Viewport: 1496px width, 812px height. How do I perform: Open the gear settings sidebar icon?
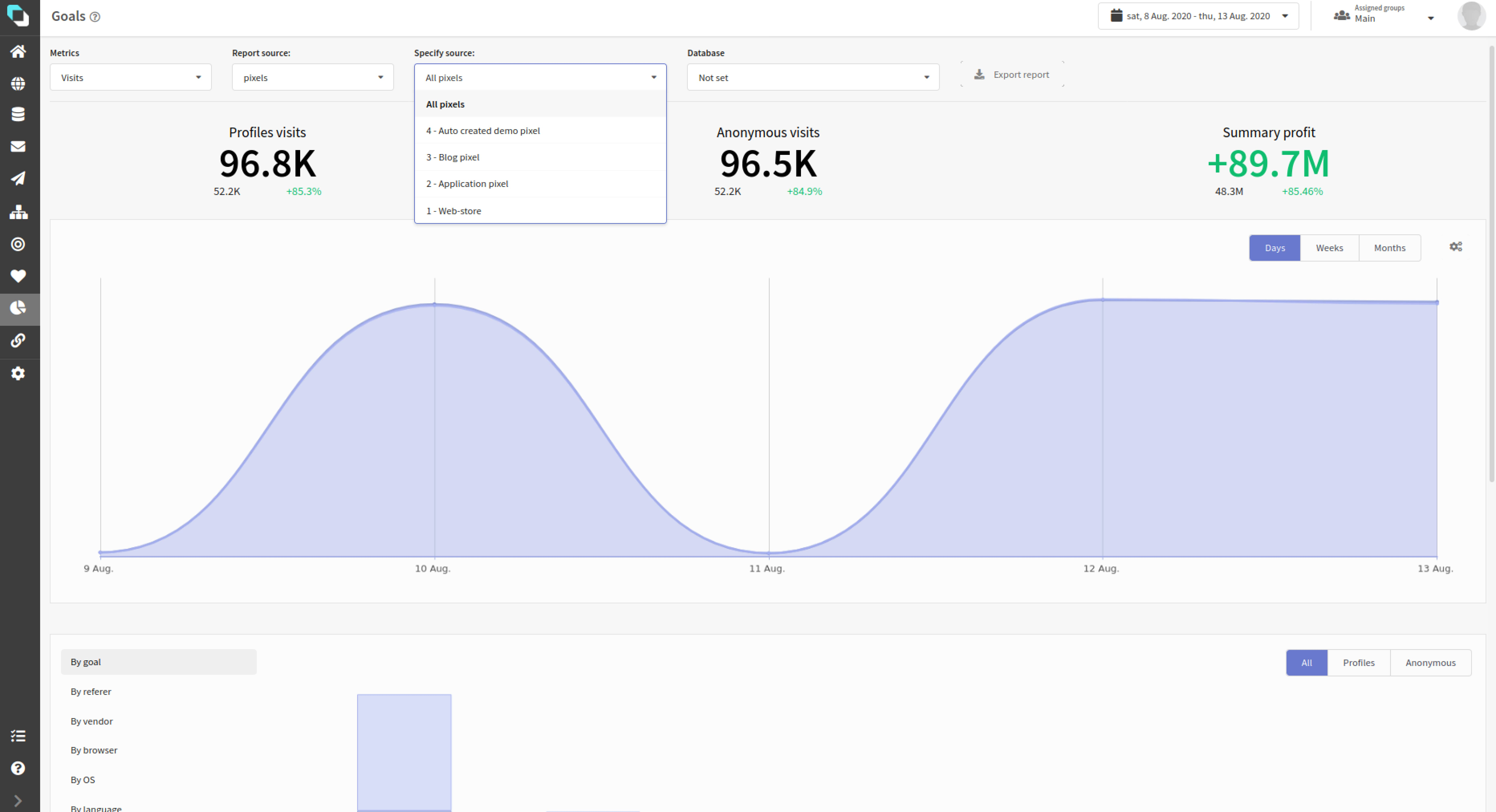[18, 373]
